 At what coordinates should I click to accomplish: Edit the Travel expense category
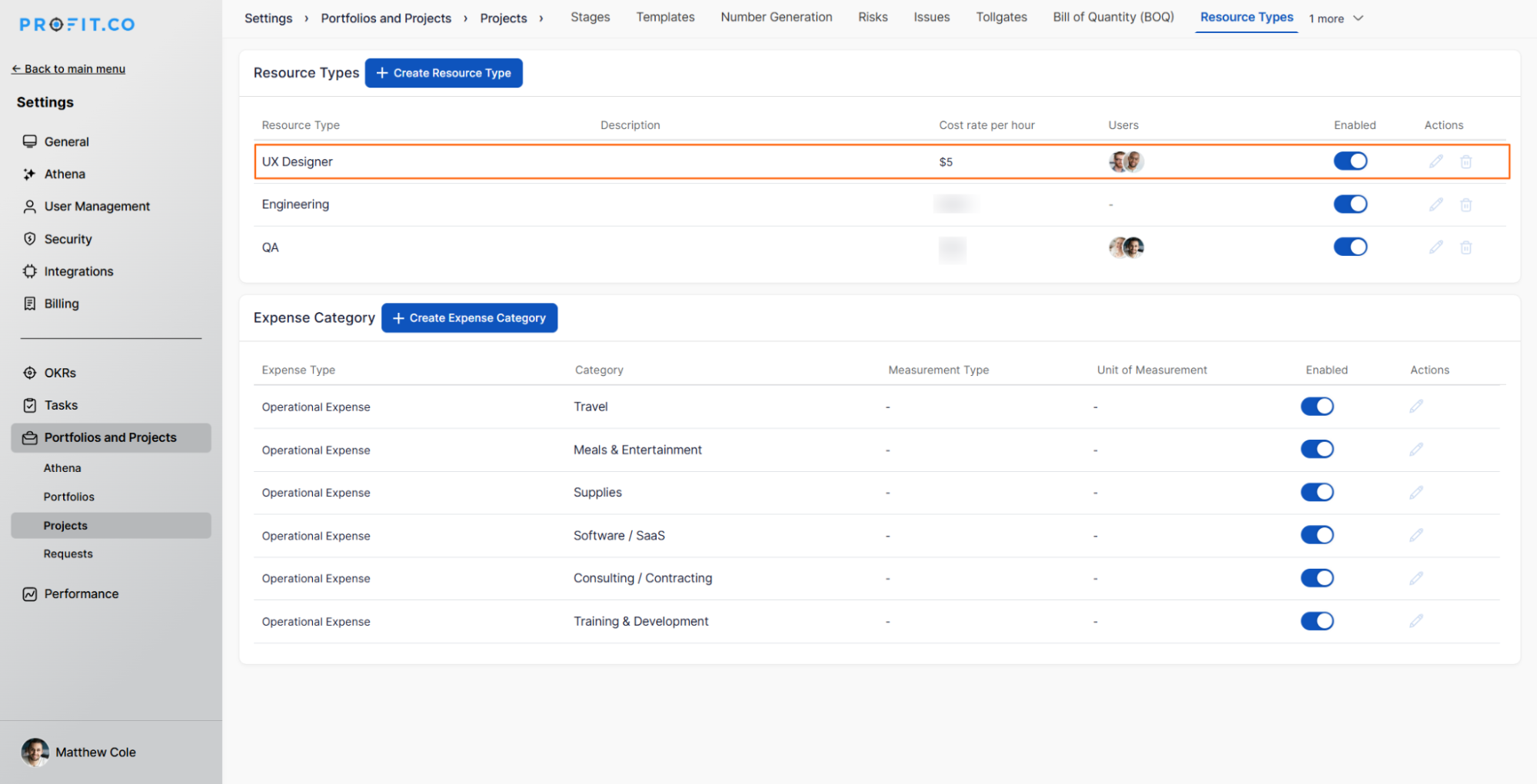coord(1416,407)
